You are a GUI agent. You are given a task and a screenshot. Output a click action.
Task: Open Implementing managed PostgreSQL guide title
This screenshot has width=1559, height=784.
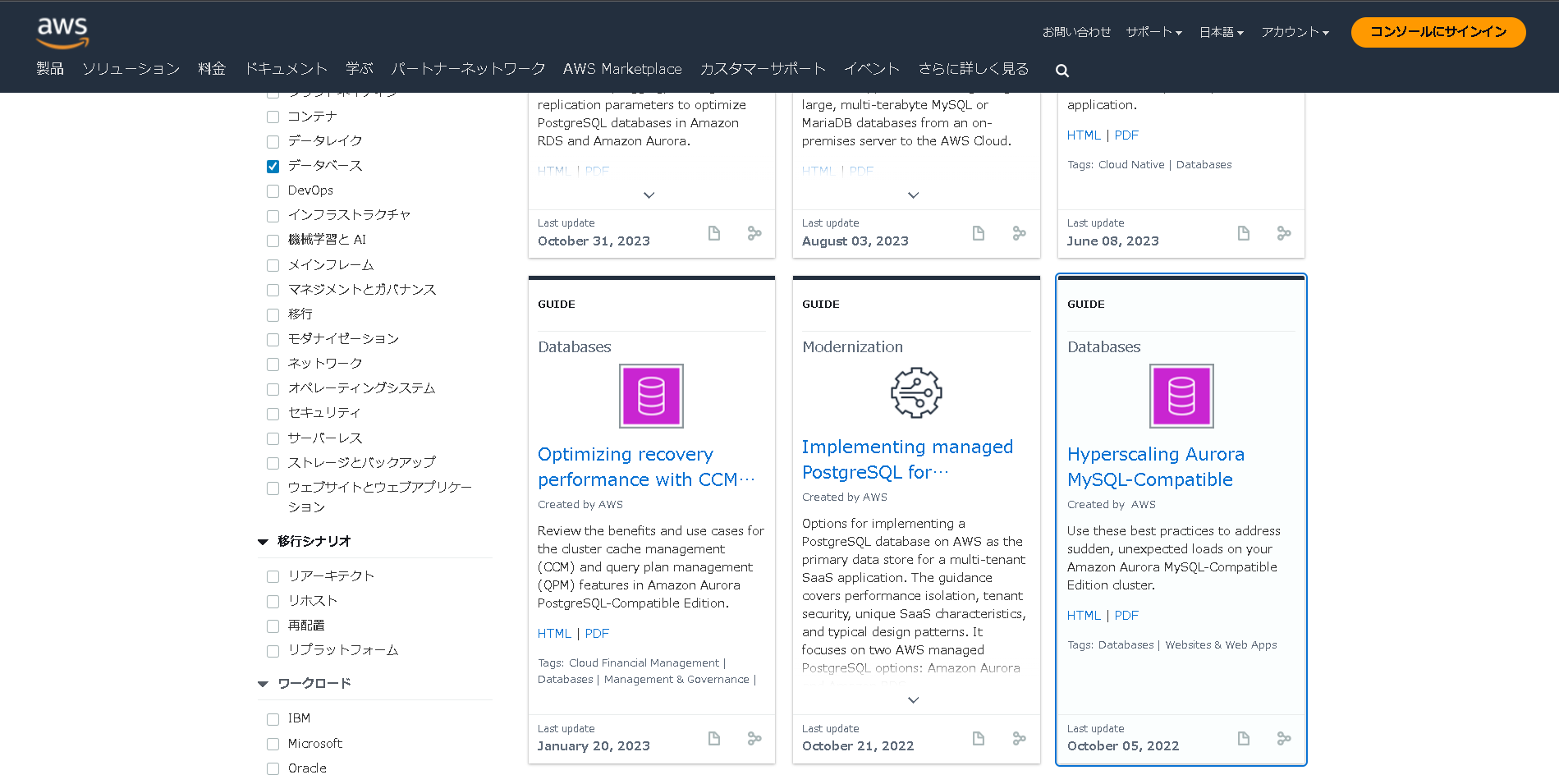click(908, 459)
